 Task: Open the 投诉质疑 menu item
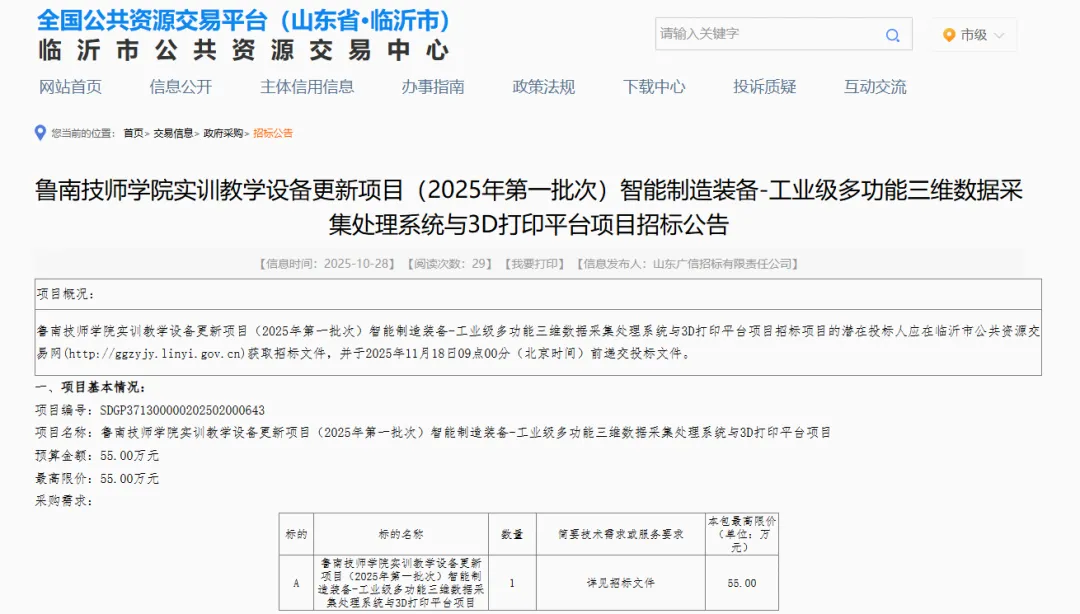765,87
